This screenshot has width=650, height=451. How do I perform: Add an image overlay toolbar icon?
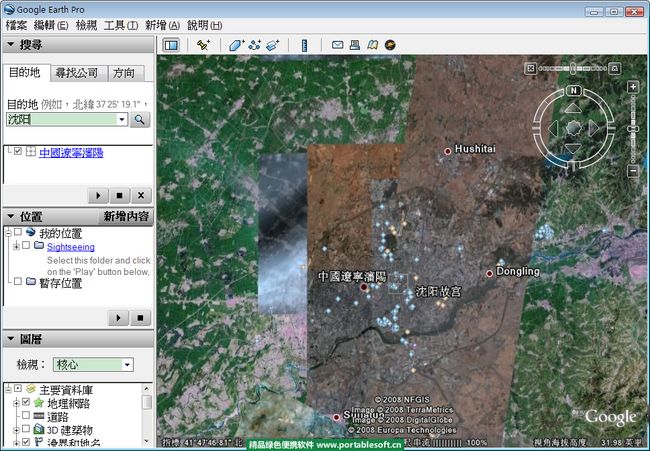point(272,45)
